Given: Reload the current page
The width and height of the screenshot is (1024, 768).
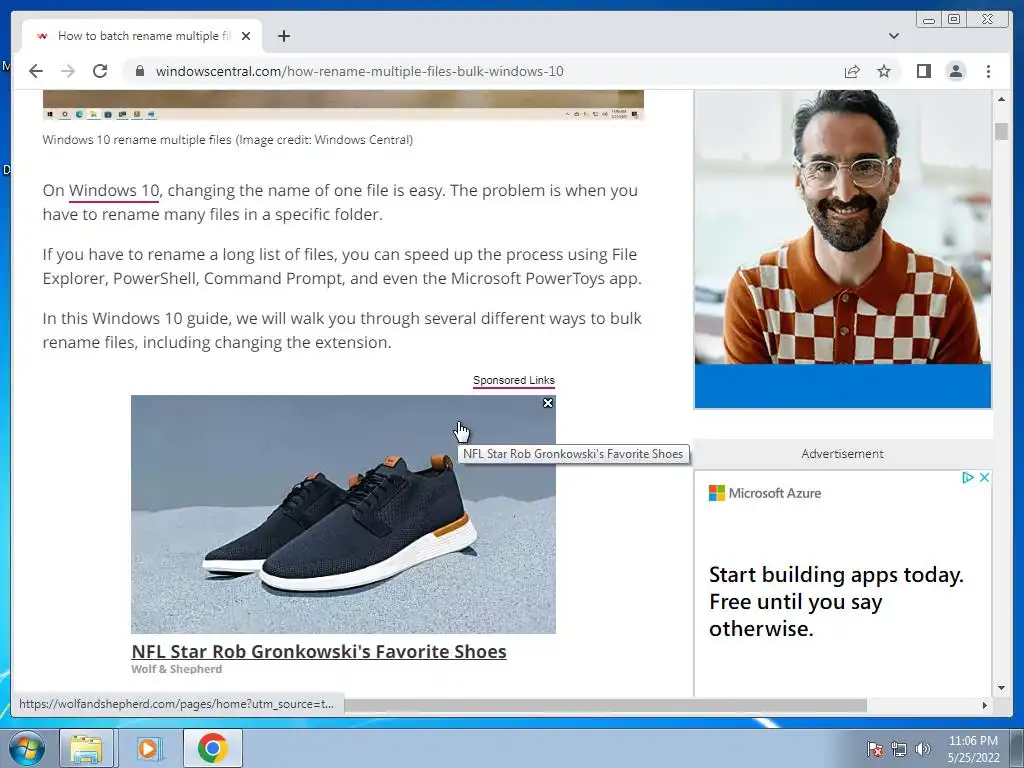Looking at the screenshot, I should click(x=100, y=71).
